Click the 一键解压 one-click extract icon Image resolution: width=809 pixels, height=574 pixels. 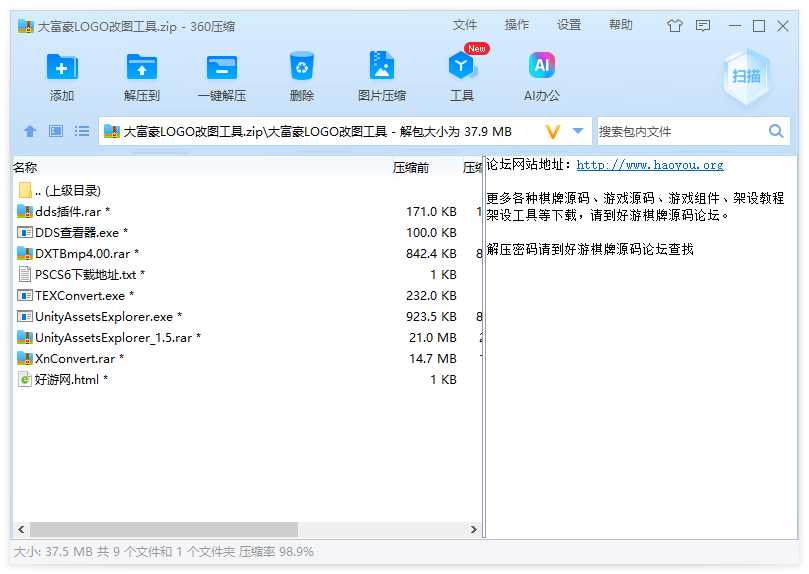click(x=222, y=67)
